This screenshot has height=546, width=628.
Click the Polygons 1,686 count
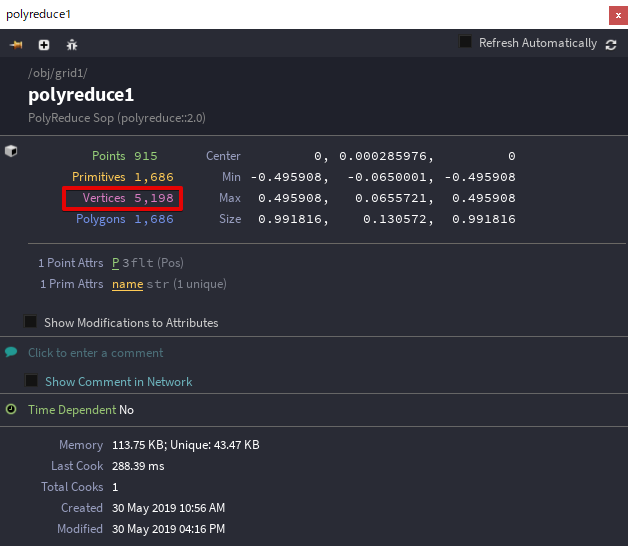122,219
